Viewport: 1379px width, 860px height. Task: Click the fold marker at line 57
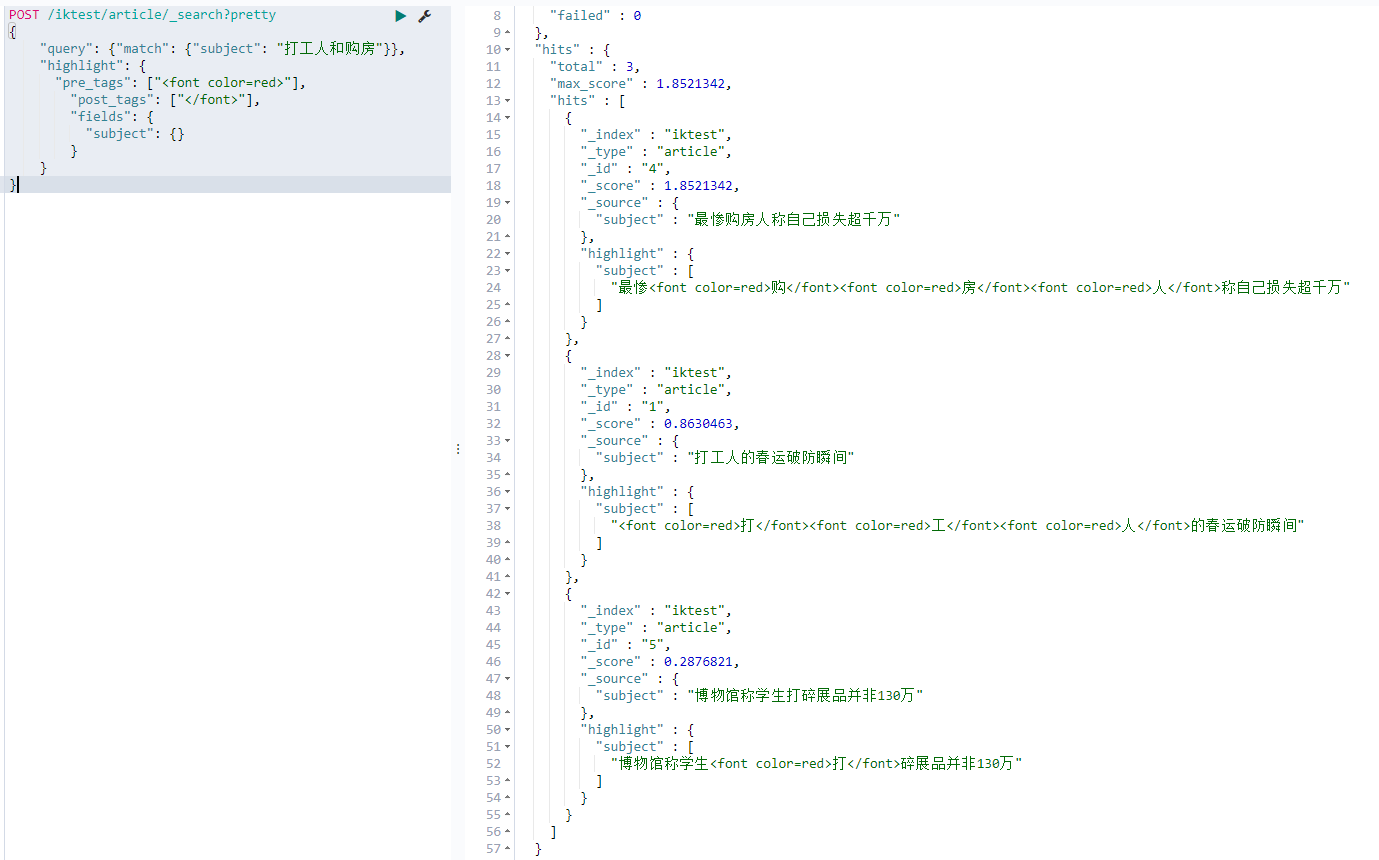pos(507,849)
